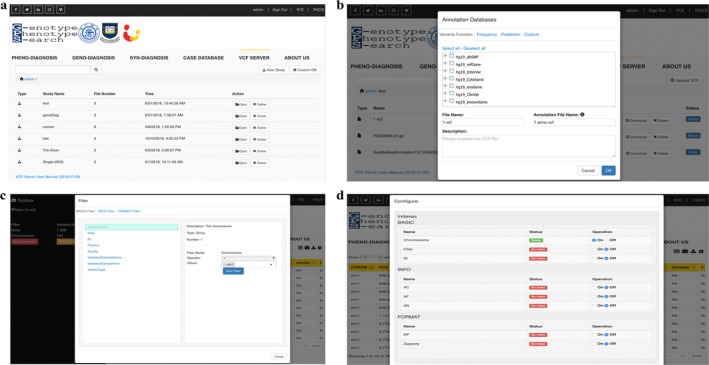Turn On the Chromosome index radio button
709x365 pixels.
tap(594, 240)
